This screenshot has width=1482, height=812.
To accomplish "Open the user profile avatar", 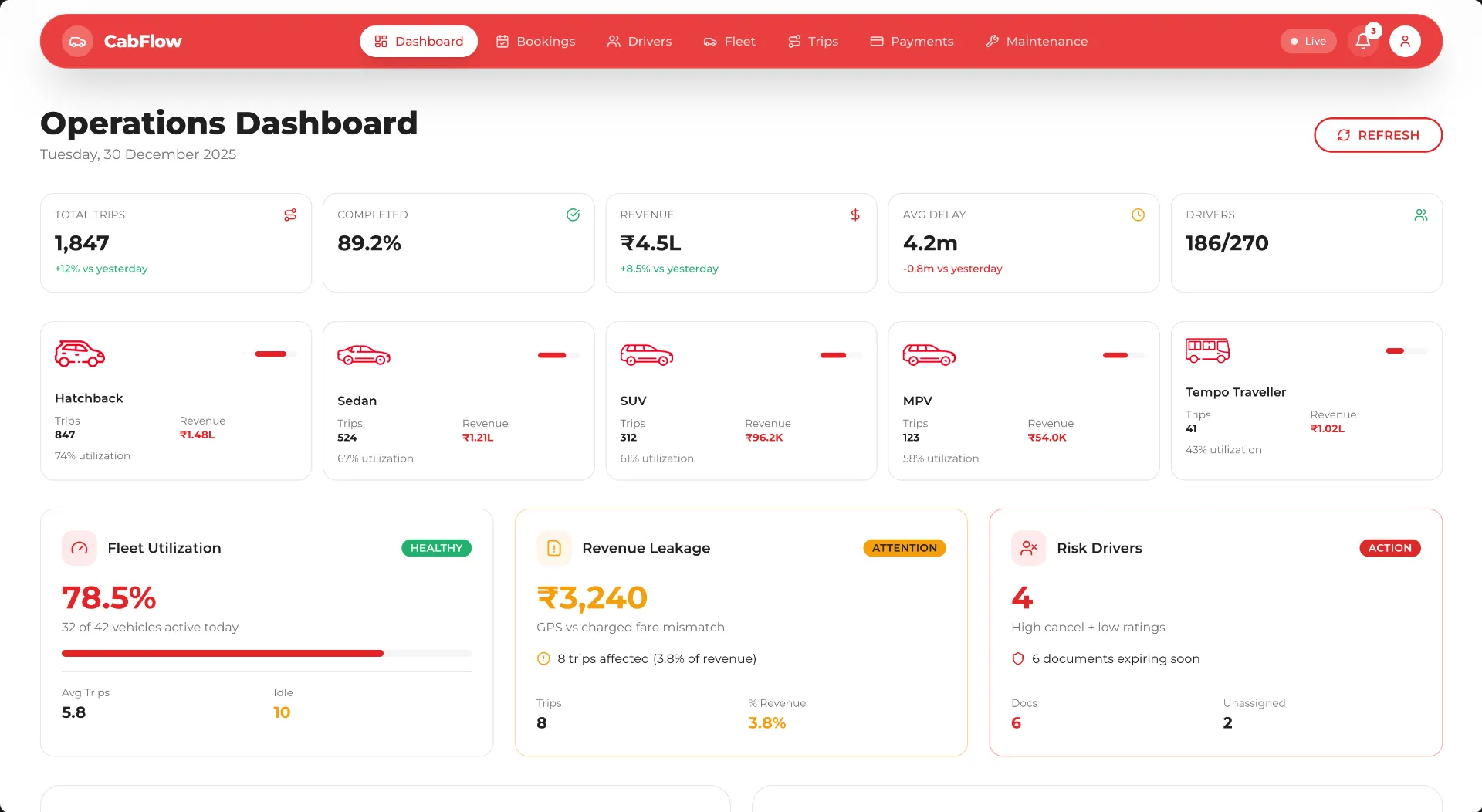I will 1405,42.
